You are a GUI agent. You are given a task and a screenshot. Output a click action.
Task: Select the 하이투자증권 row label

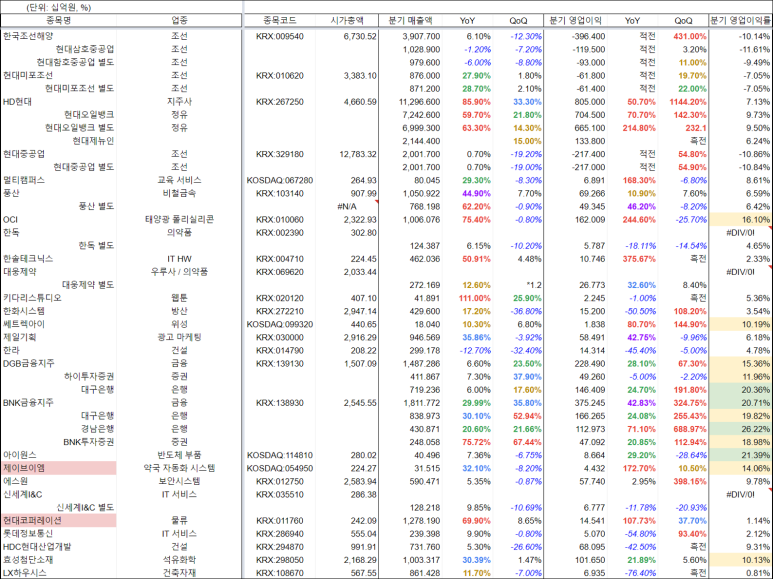tap(89, 376)
